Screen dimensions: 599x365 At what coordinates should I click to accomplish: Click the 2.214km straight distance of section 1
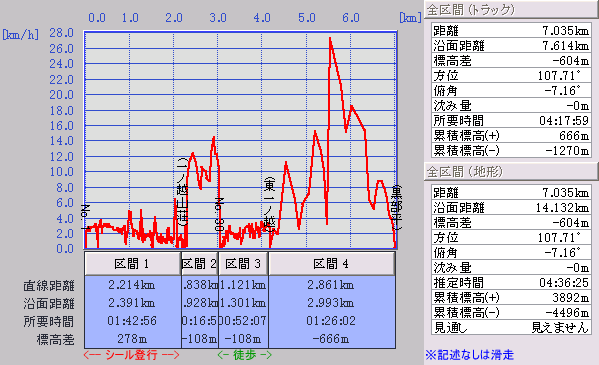pos(132,285)
